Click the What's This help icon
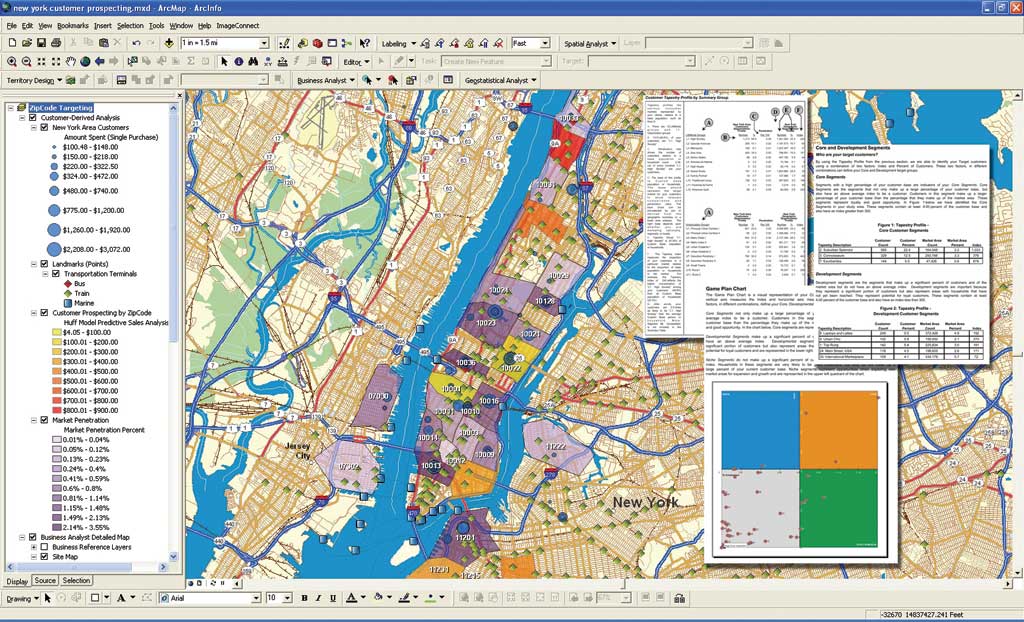1024x622 pixels. tap(364, 43)
